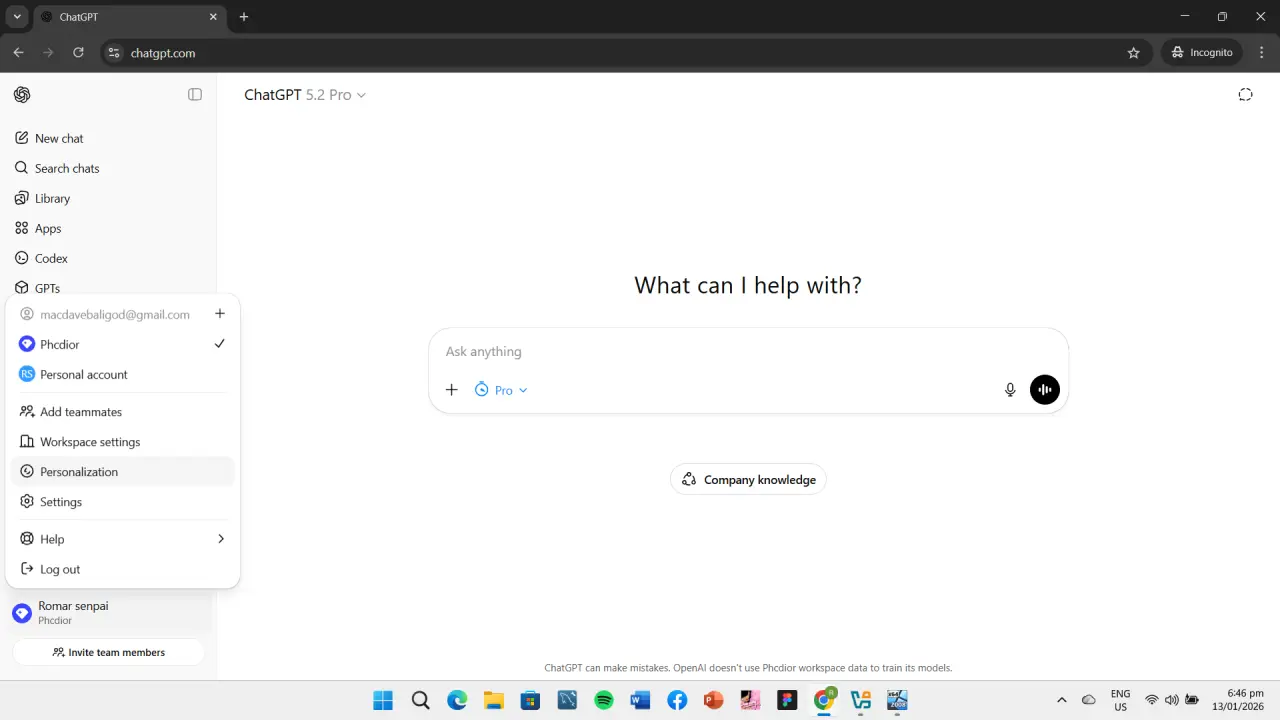This screenshot has height=720, width=1280.
Task: Open Search chats
Action: pyautogui.click(x=108, y=168)
